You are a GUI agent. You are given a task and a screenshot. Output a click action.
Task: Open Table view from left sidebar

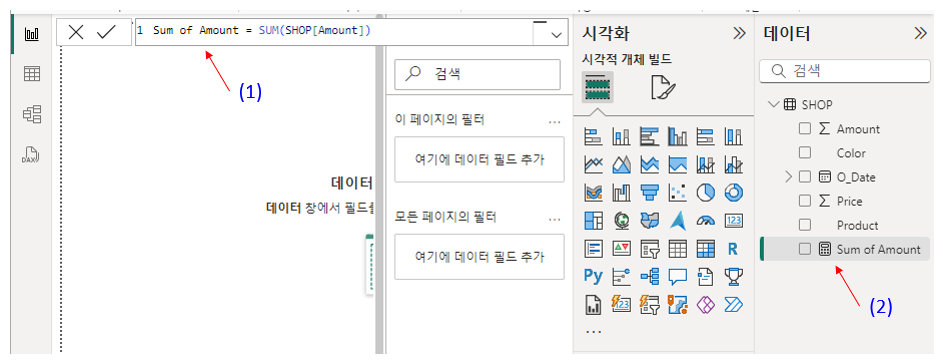tap(31, 74)
